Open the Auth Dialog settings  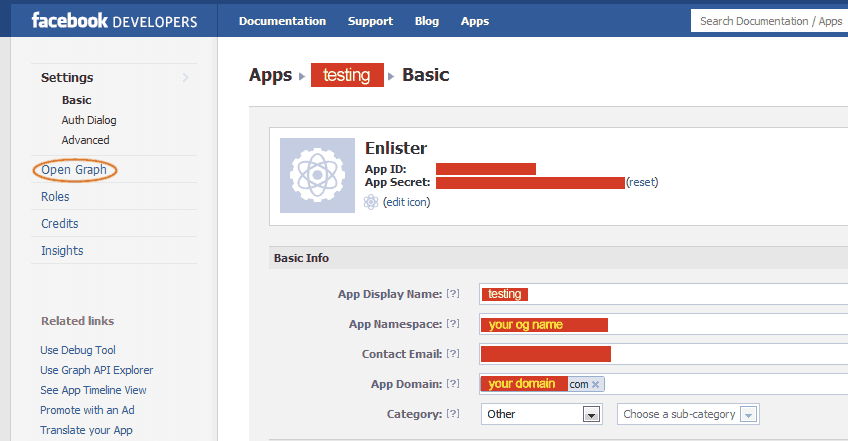89,120
